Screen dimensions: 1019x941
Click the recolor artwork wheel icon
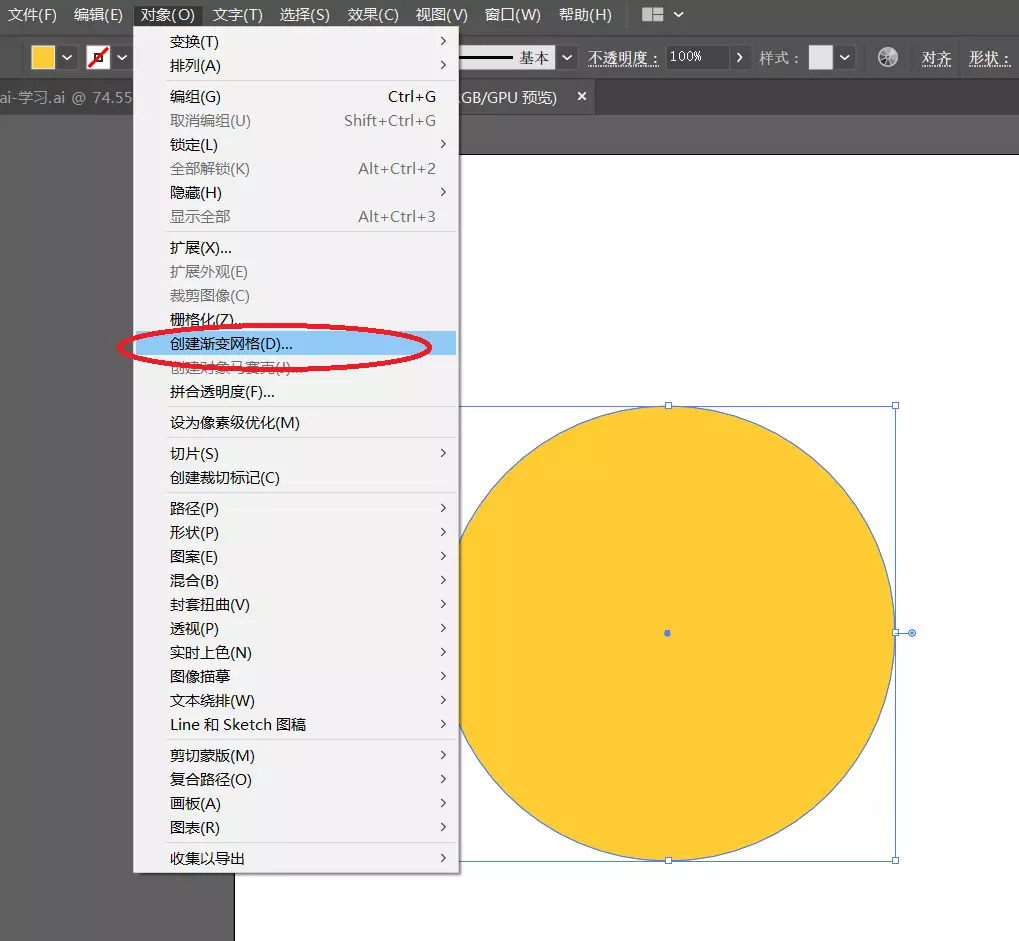(887, 57)
